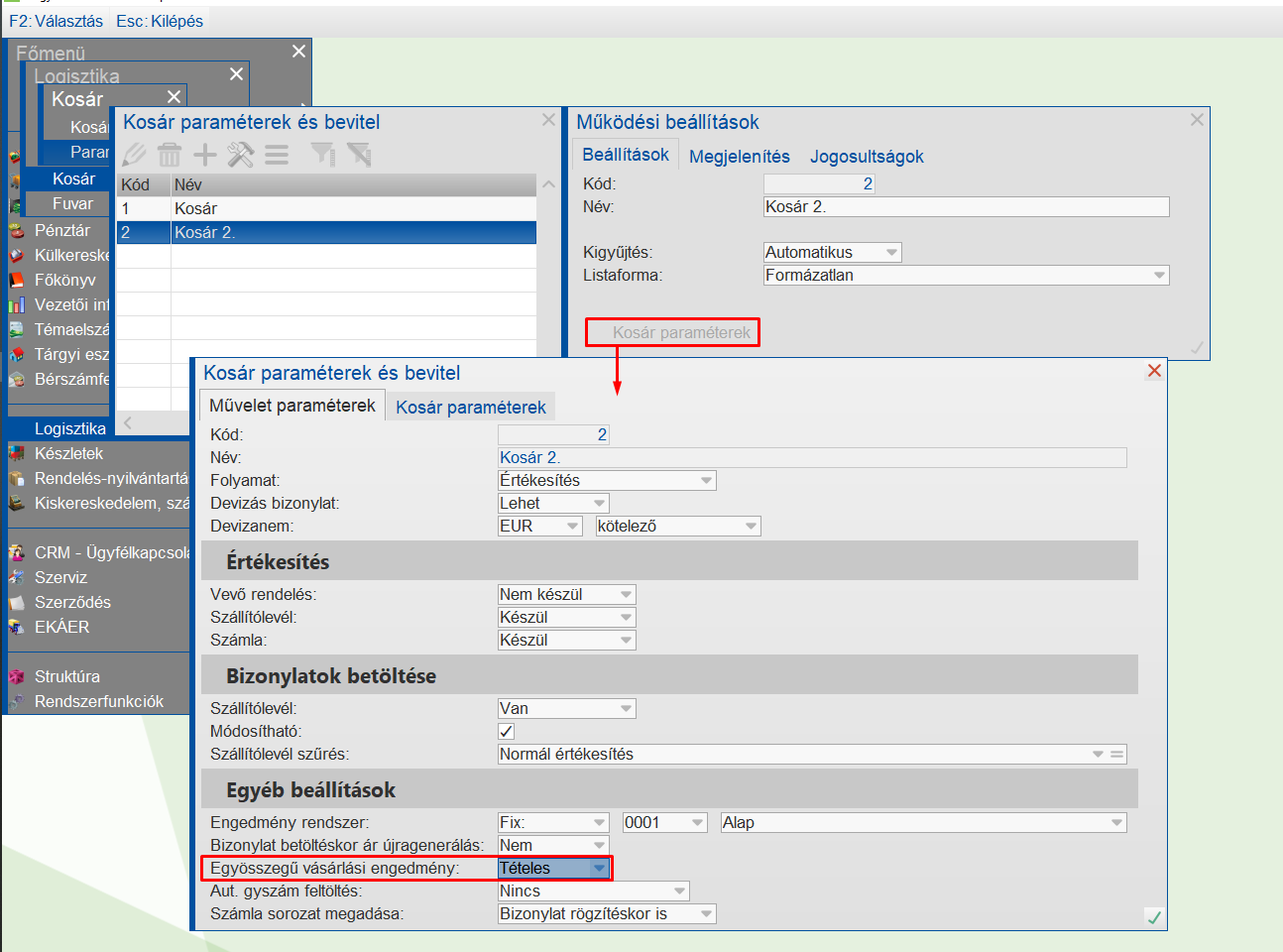The width and height of the screenshot is (1283, 952).
Task: Toggle the Módosítható checkbox
Action: (x=507, y=732)
